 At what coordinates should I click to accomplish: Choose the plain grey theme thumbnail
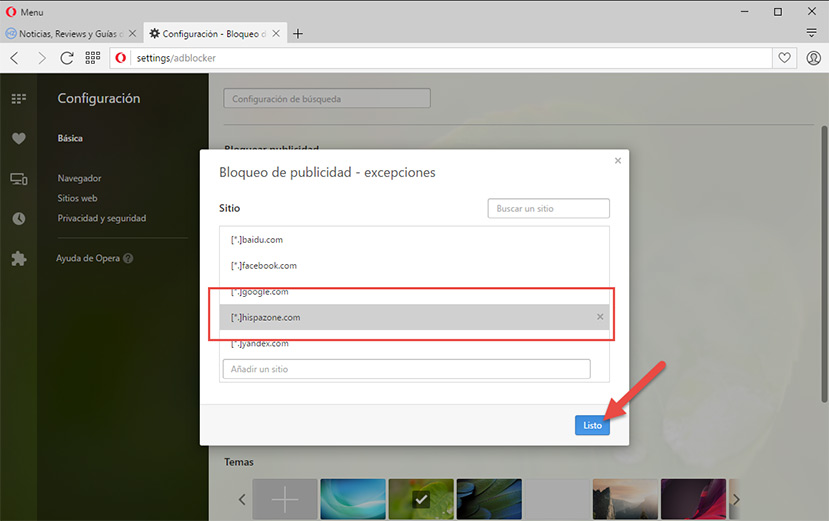557,499
